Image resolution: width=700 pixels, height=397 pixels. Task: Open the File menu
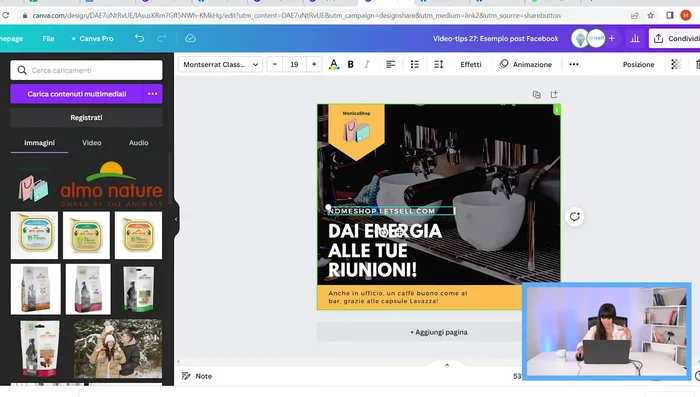(x=48, y=38)
